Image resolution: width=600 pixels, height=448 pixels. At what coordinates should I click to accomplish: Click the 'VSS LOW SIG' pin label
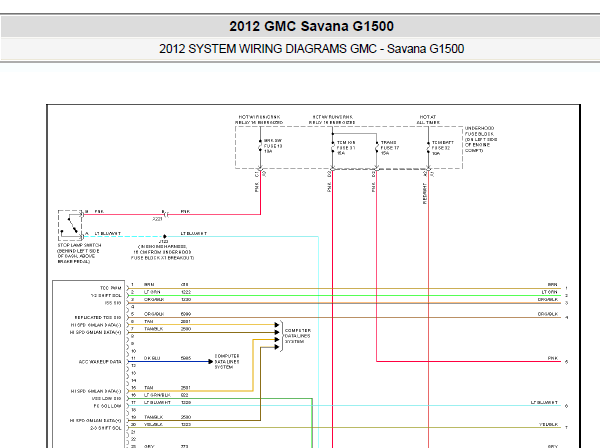[x=106, y=398]
